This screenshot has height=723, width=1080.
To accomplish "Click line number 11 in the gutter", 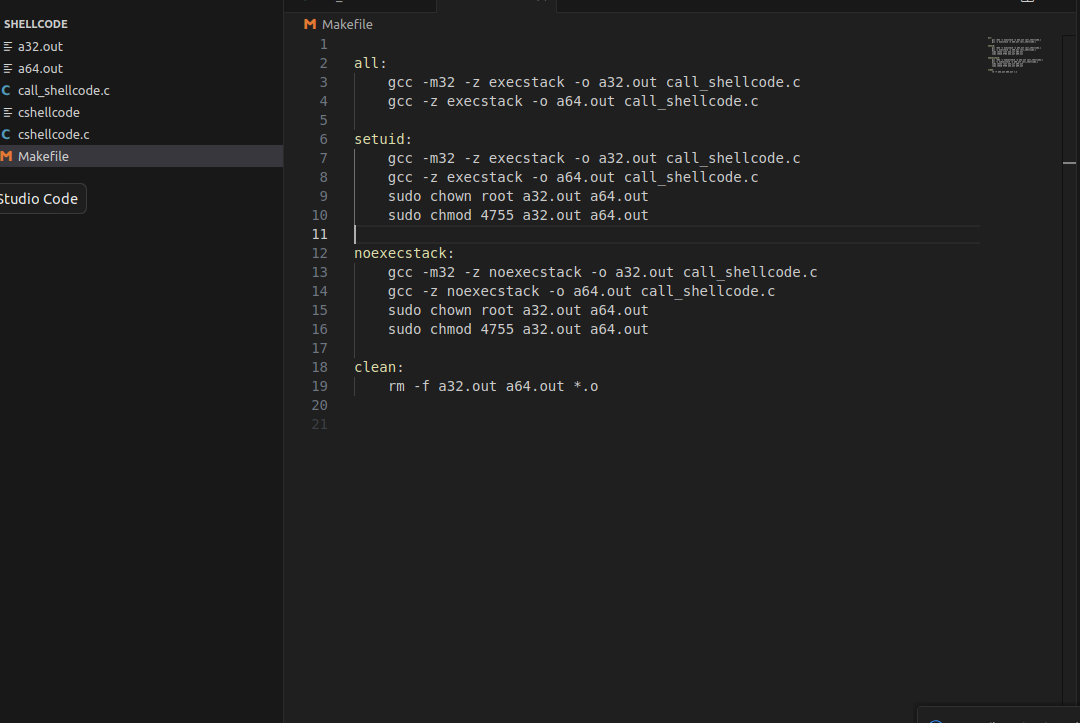I will point(320,235).
